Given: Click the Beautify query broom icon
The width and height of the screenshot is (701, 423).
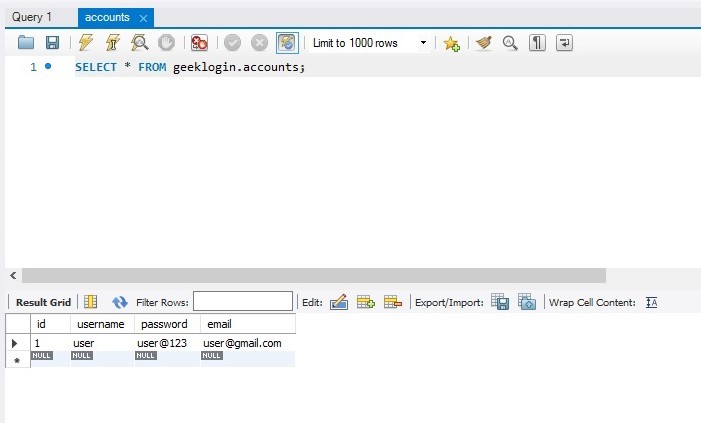Looking at the screenshot, I should coord(484,43).
